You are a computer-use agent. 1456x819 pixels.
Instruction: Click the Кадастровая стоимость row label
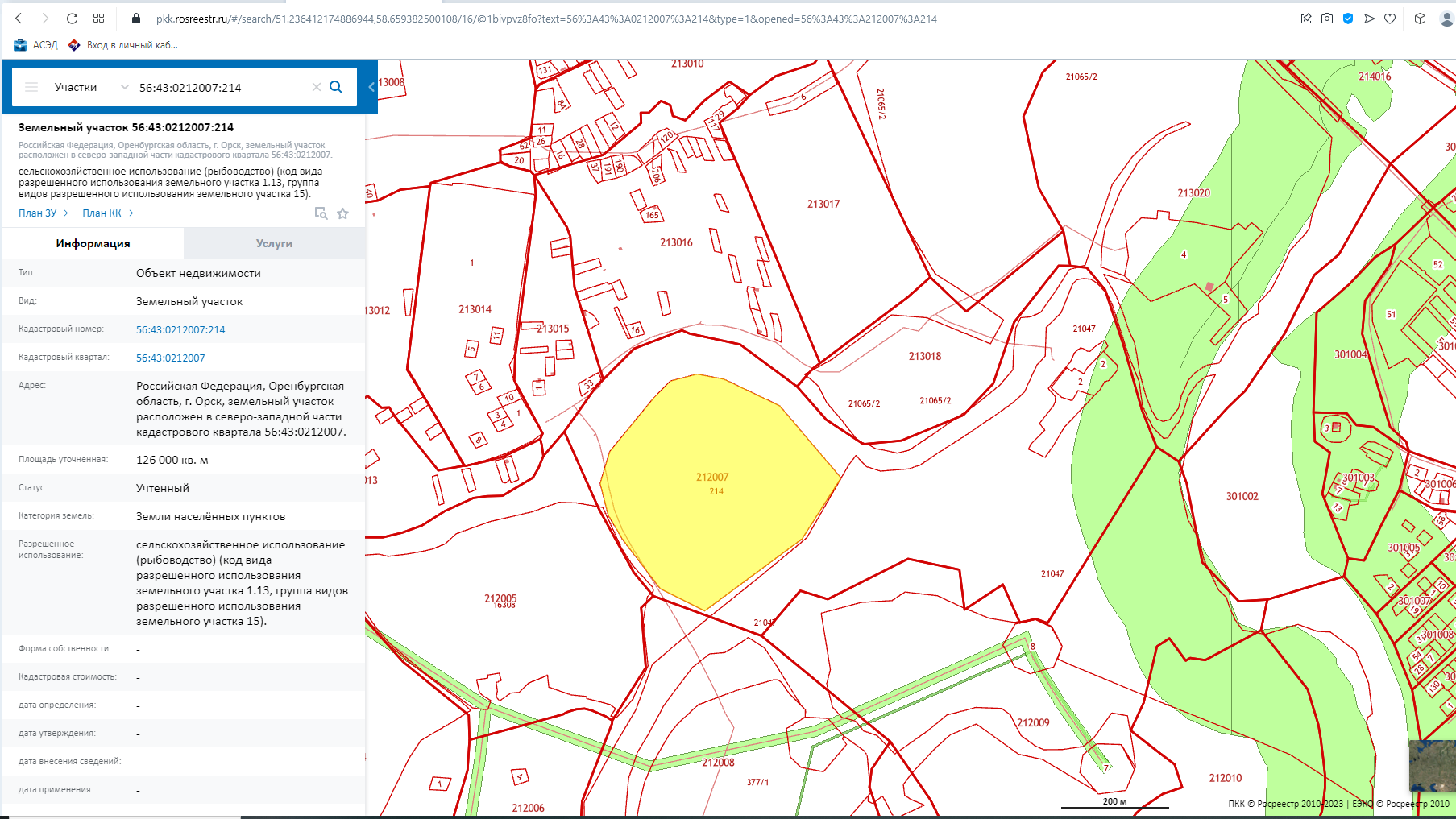(x=68, y=676)
